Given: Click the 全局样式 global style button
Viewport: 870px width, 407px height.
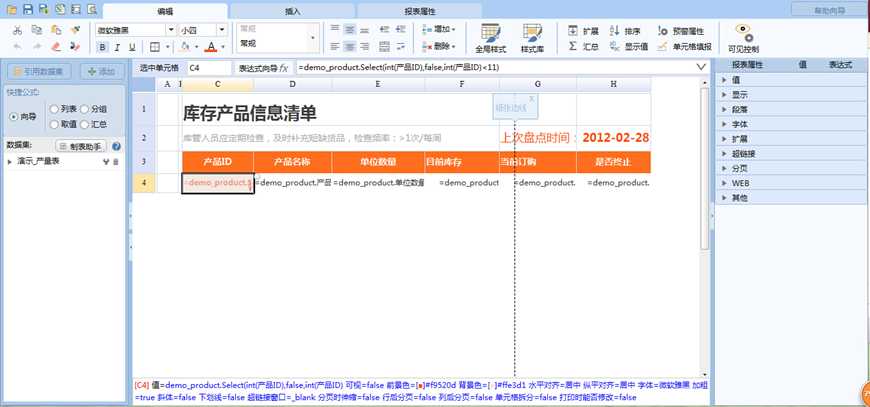Looking at the screenshot, I should [490, 38].
